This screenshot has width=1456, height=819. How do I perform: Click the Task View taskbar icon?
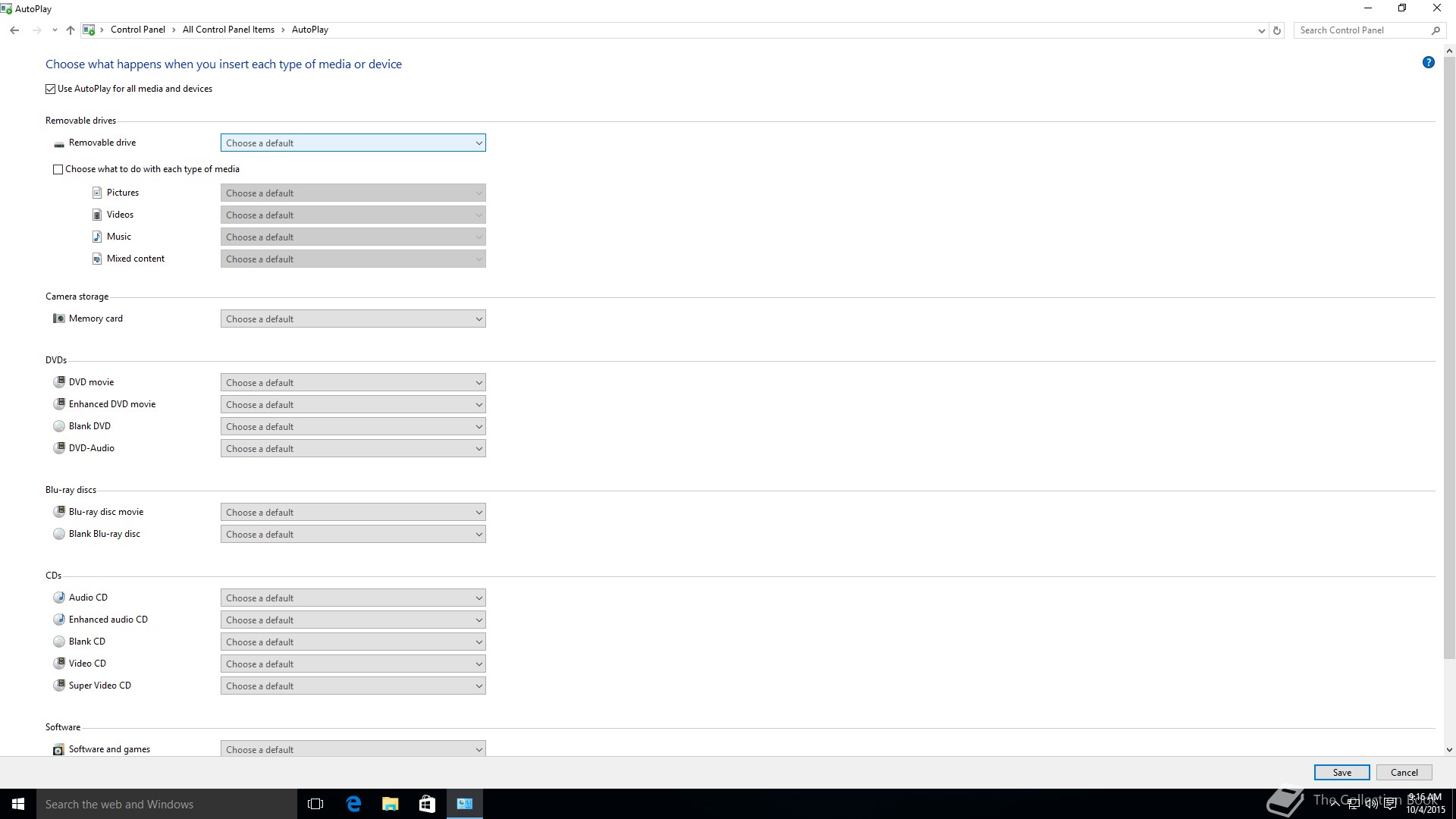pos(315,804)
